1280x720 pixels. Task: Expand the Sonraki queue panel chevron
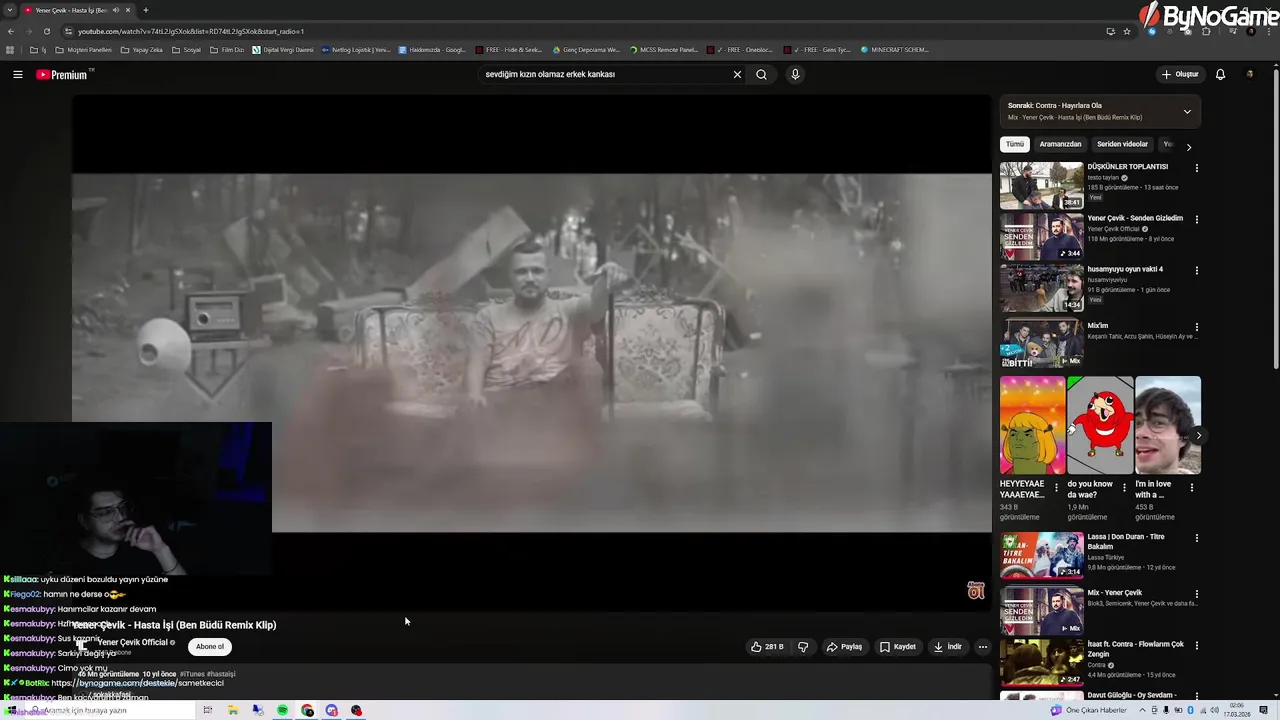pyautogui.click(x=1187, y=111)
